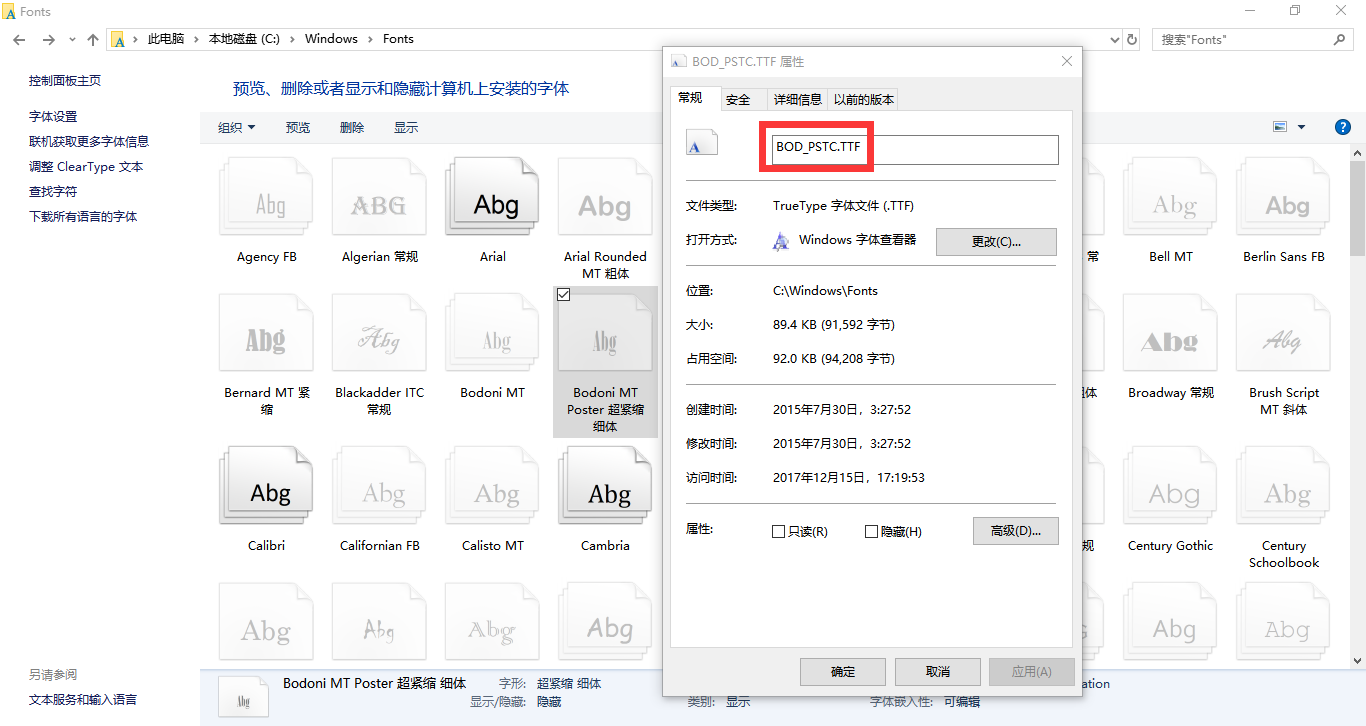
Task: Enable the 只读(R) read-only checkbox
Action: (779, 532)
